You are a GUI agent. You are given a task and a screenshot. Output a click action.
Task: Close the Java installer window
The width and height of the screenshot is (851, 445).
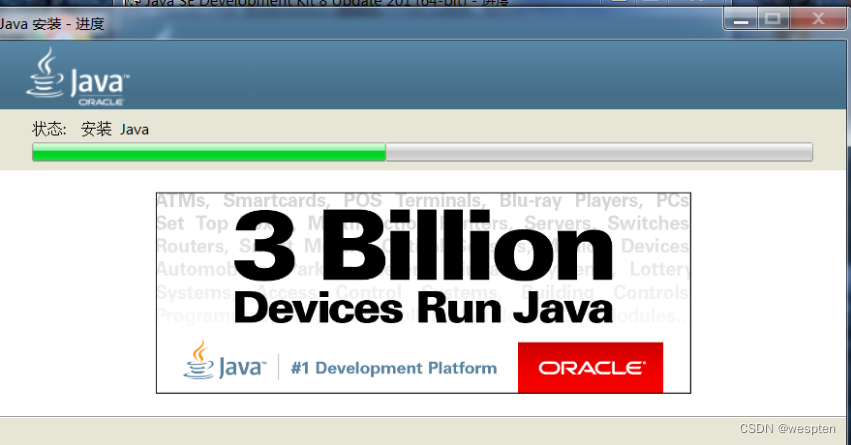click(818, 20)
